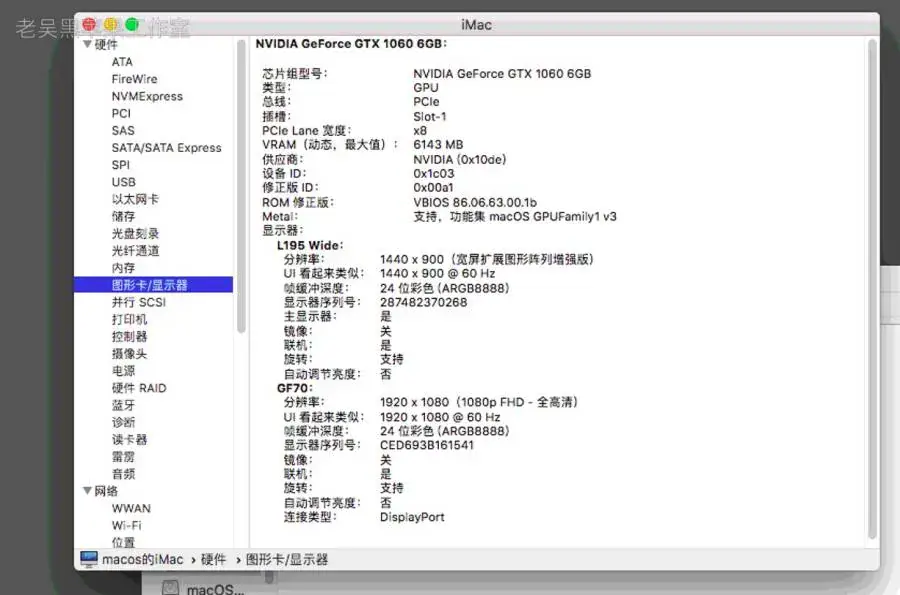This screenshot has width=900, height=595.
Task: Select highlighted 图形卡/显示器 sidebar row
Action: click(x=153, y=285)
